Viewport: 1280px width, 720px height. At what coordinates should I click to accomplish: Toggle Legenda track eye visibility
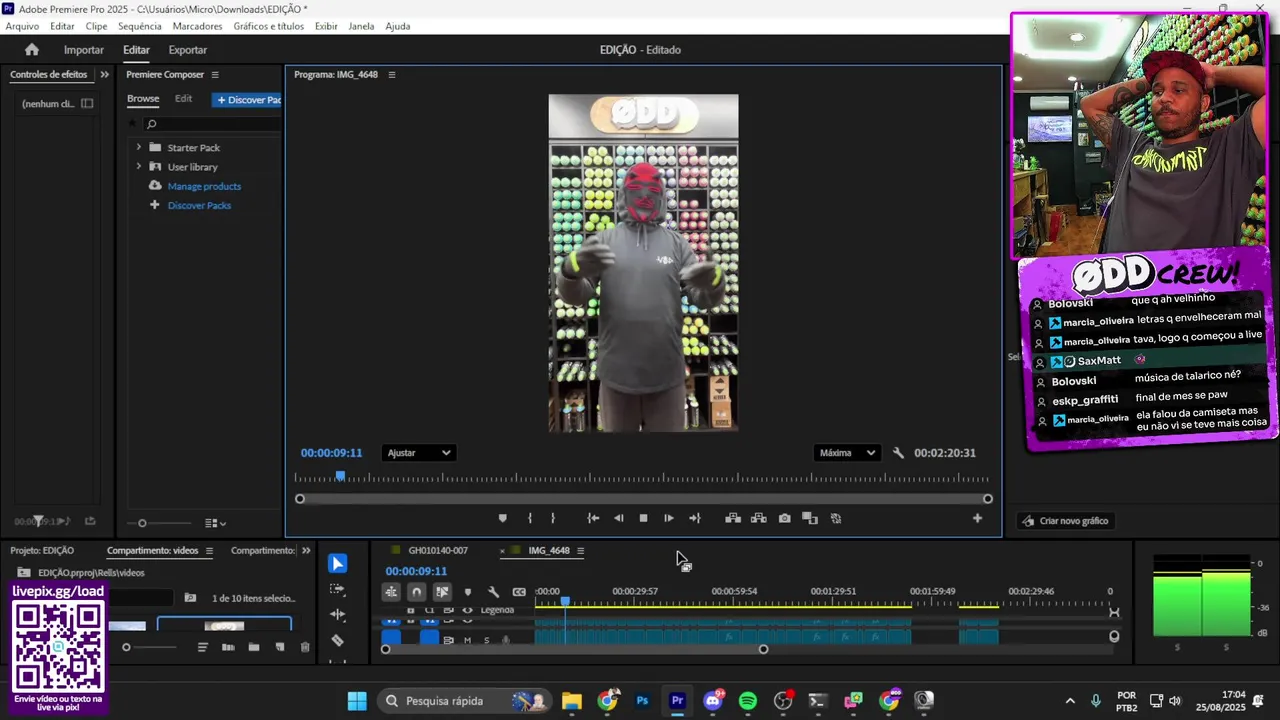[x=467, y=610]
